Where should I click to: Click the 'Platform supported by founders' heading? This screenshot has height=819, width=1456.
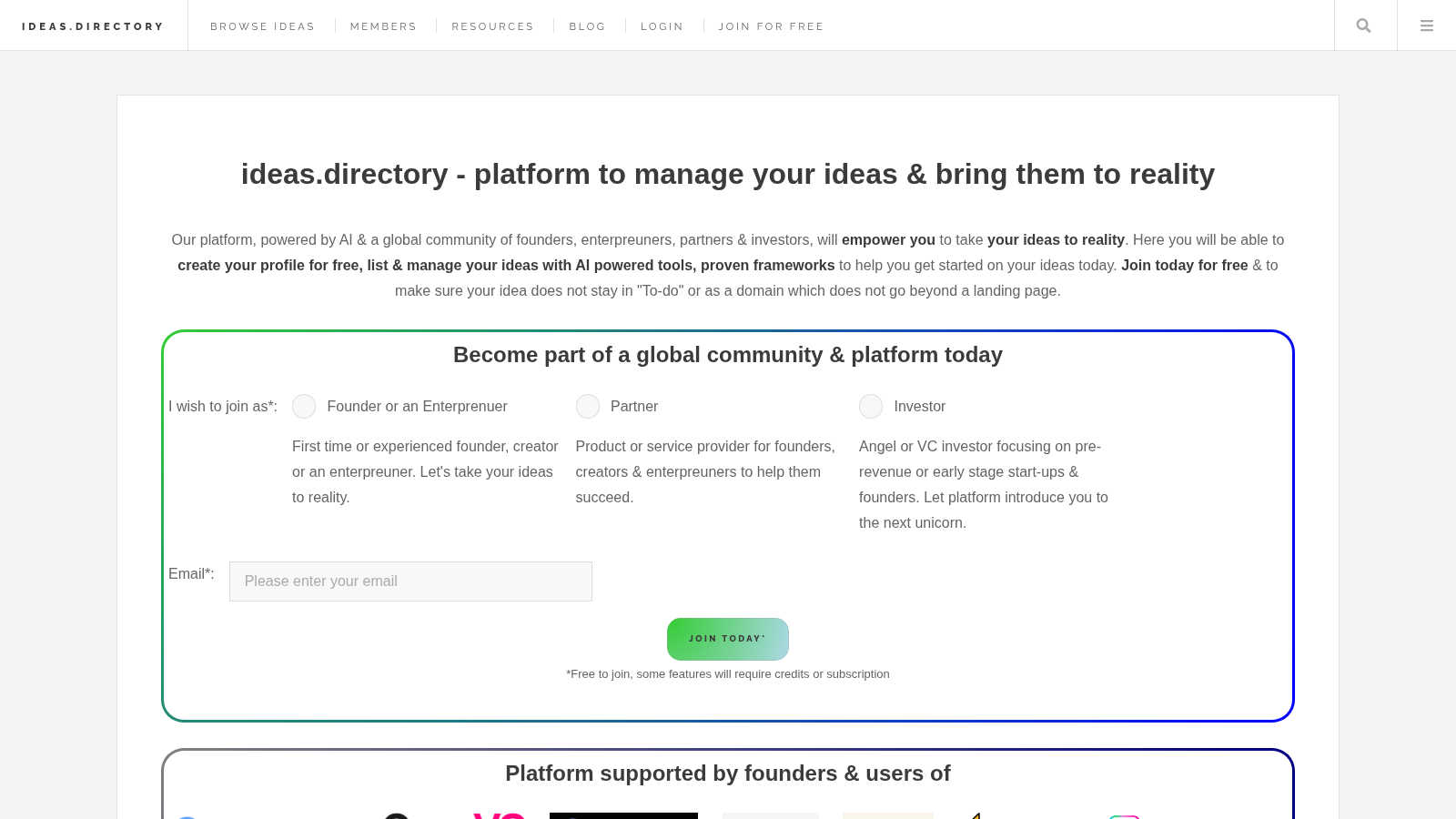point(728,773)
